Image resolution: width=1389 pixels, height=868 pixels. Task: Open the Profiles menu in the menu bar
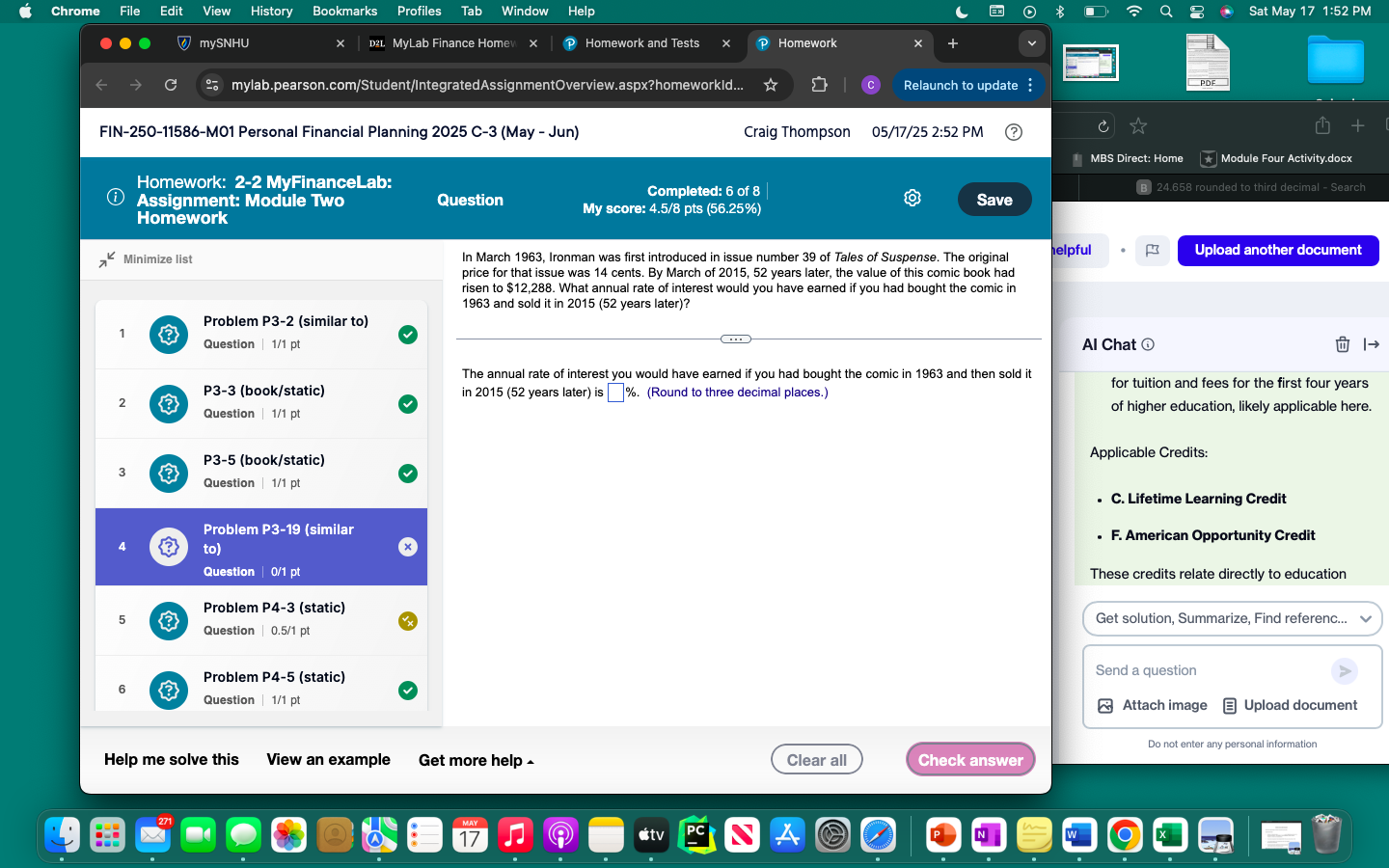click(x=419, y=12)
